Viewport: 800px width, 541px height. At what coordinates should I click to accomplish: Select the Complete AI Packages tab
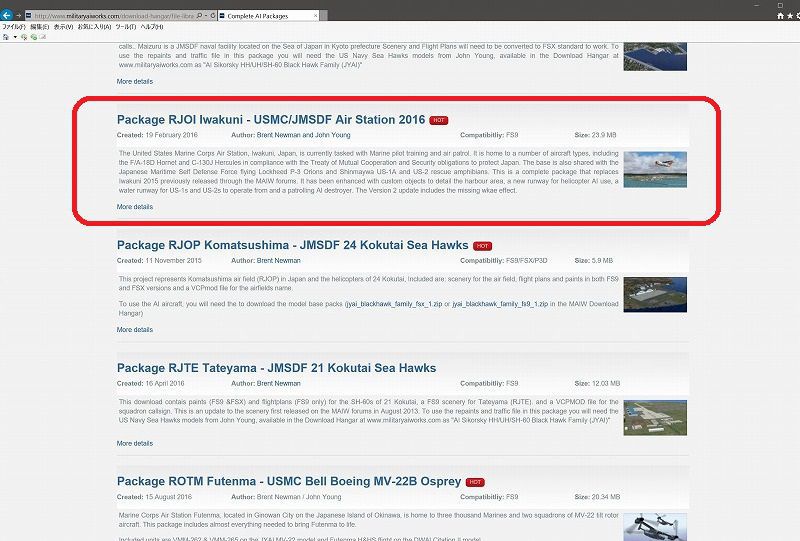point(268,16)
